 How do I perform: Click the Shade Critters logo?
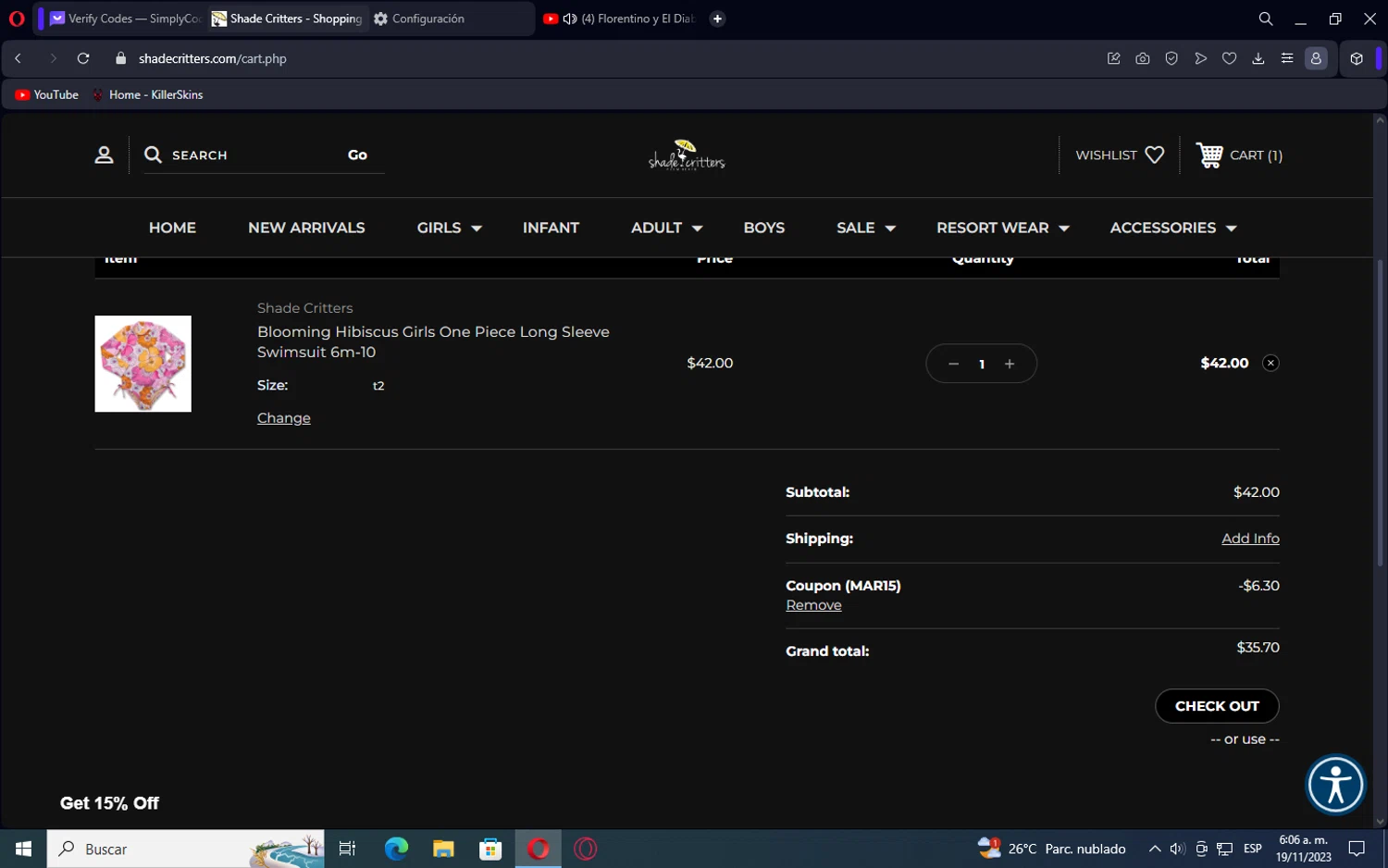[x=687, y=155]
